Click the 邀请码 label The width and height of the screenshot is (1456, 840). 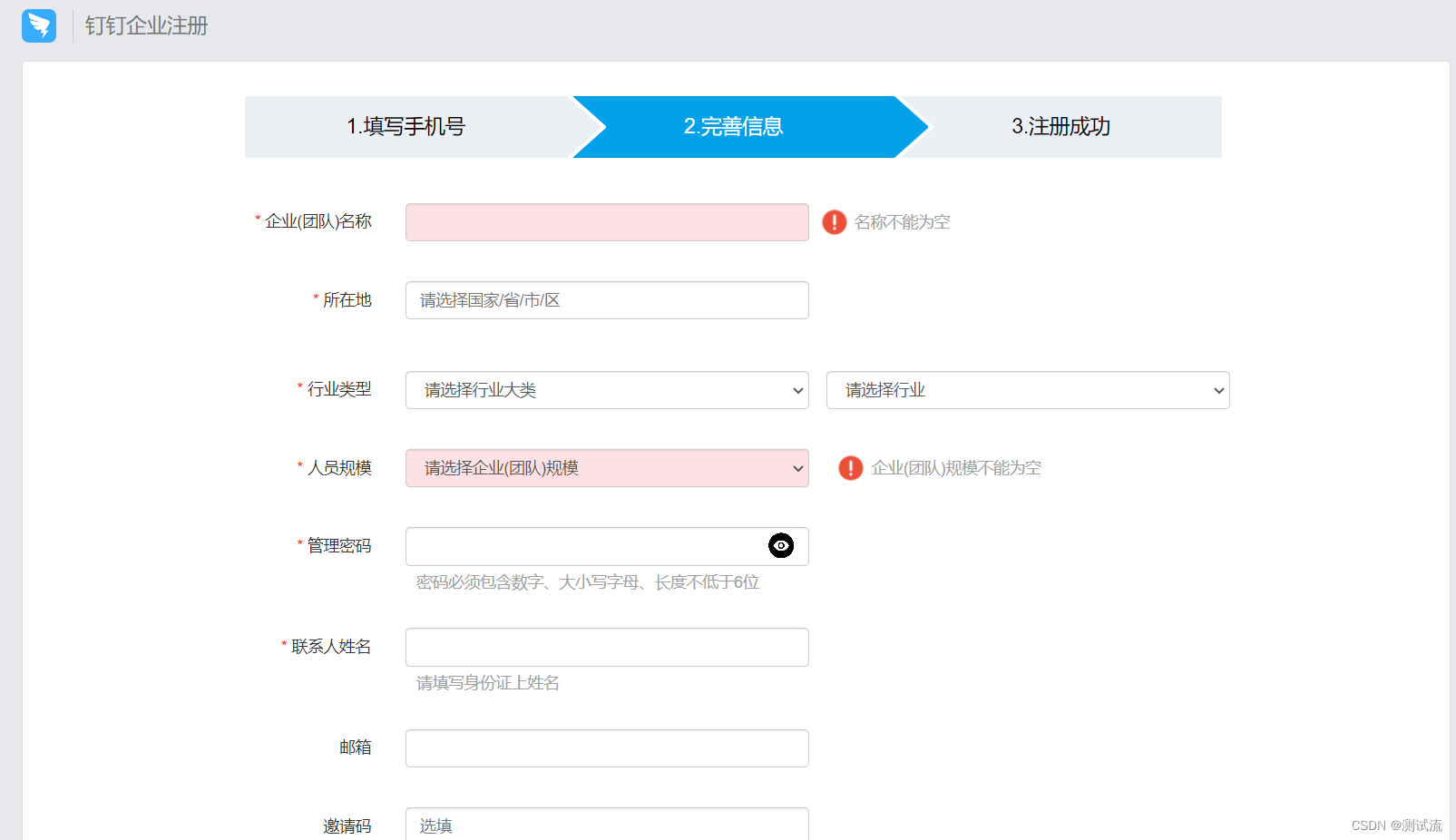tap(347, 826)
